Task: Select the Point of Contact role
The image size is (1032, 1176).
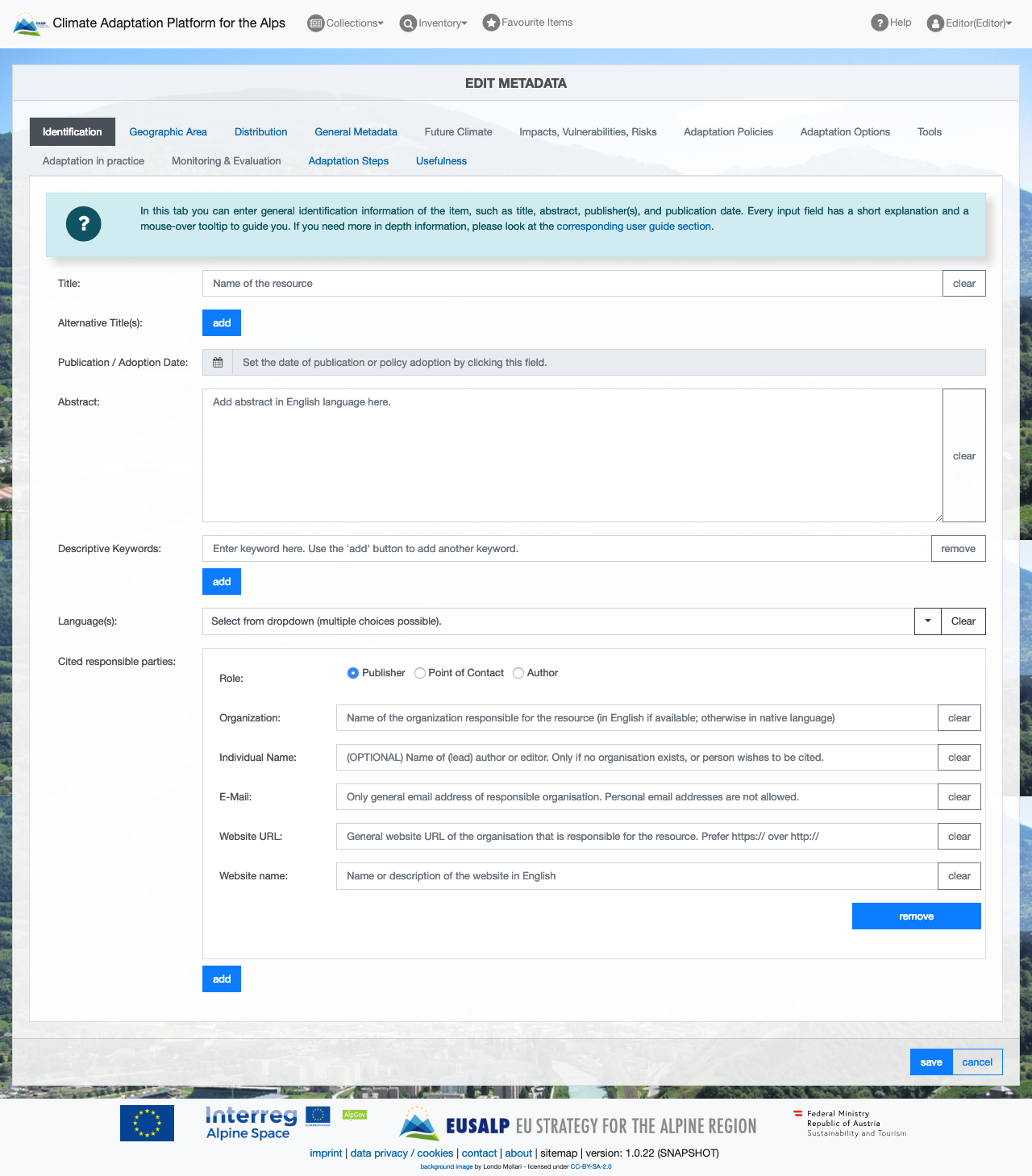Action: (x=419, y=672)
